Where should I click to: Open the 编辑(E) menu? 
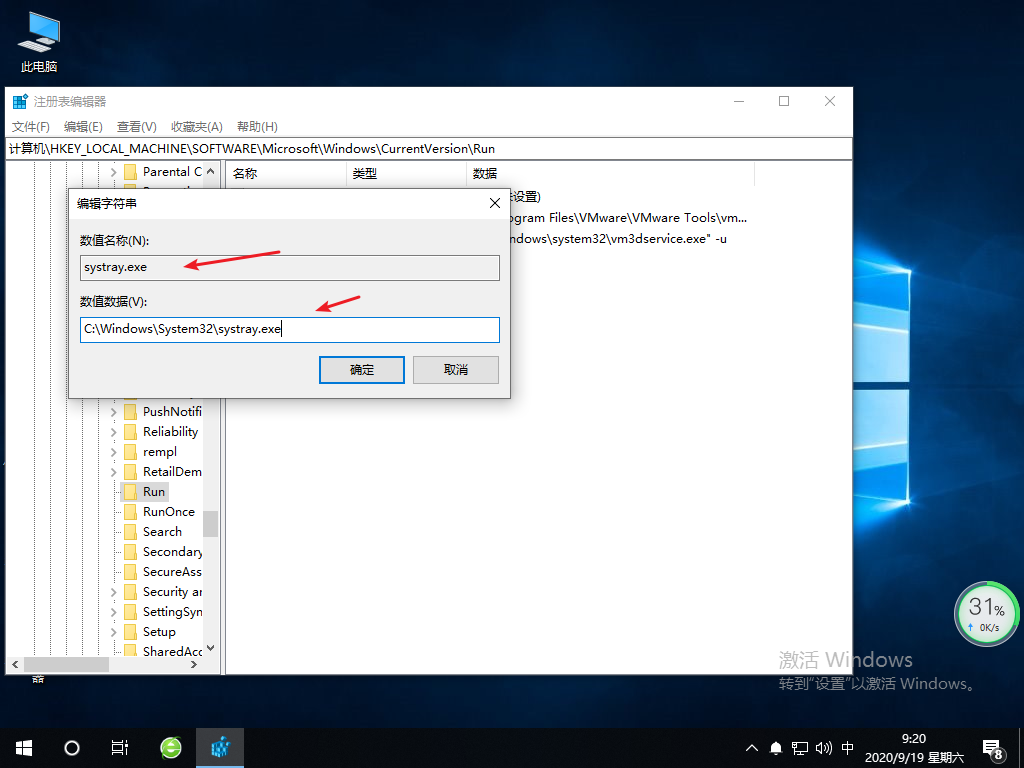coord(82,126)
